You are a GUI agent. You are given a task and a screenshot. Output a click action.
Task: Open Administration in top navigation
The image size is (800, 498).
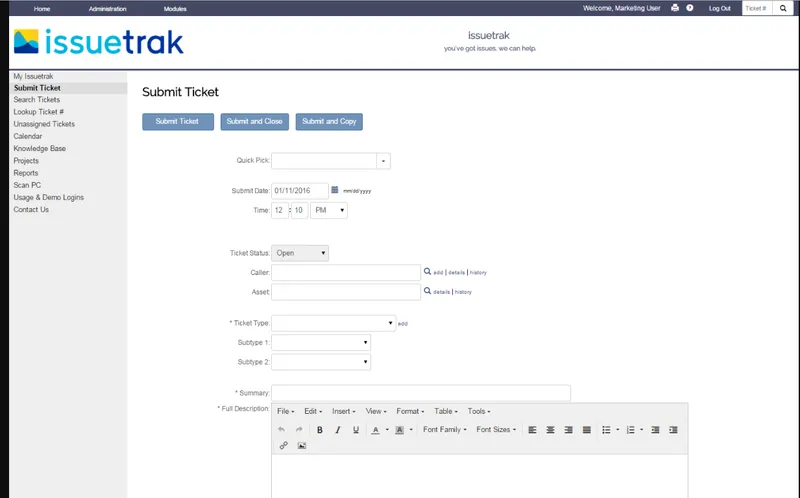tap(108, 9)
